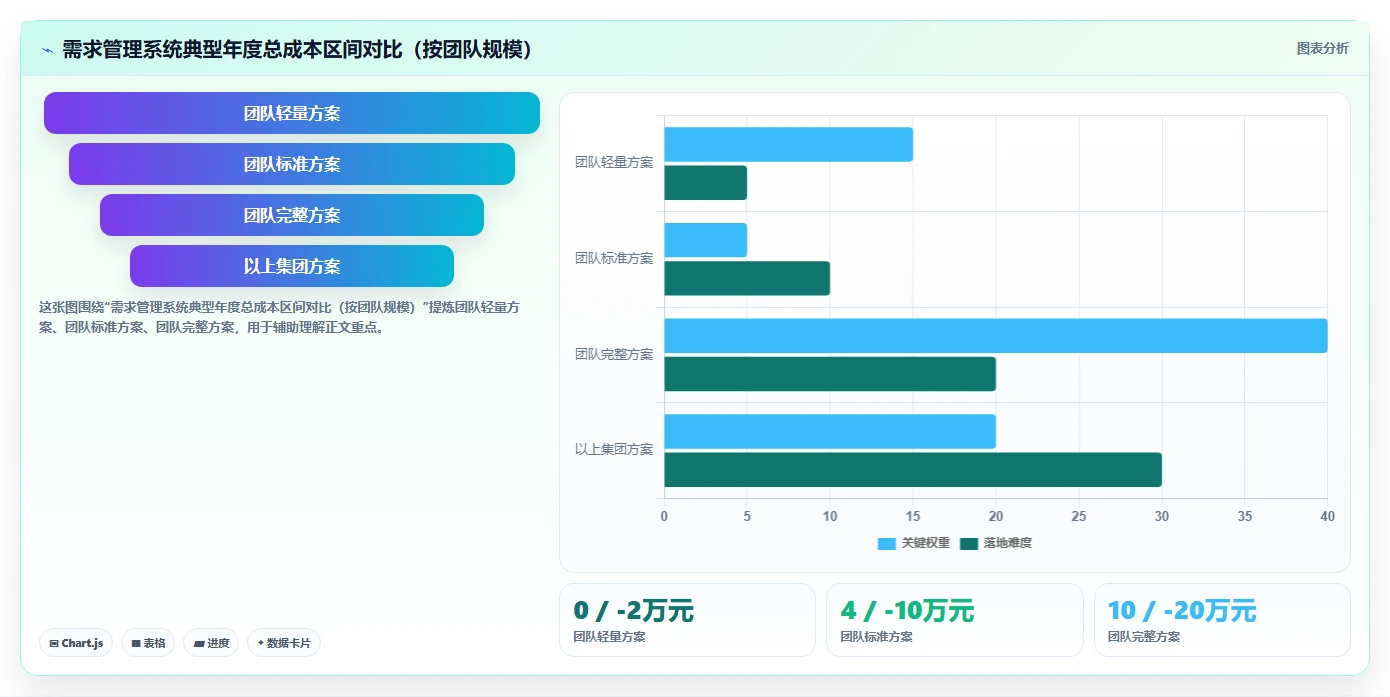Click the 关键权重 bar for 团队标准方案
The width and height of the screenshot is (1390, 697).
pos(705,240)
